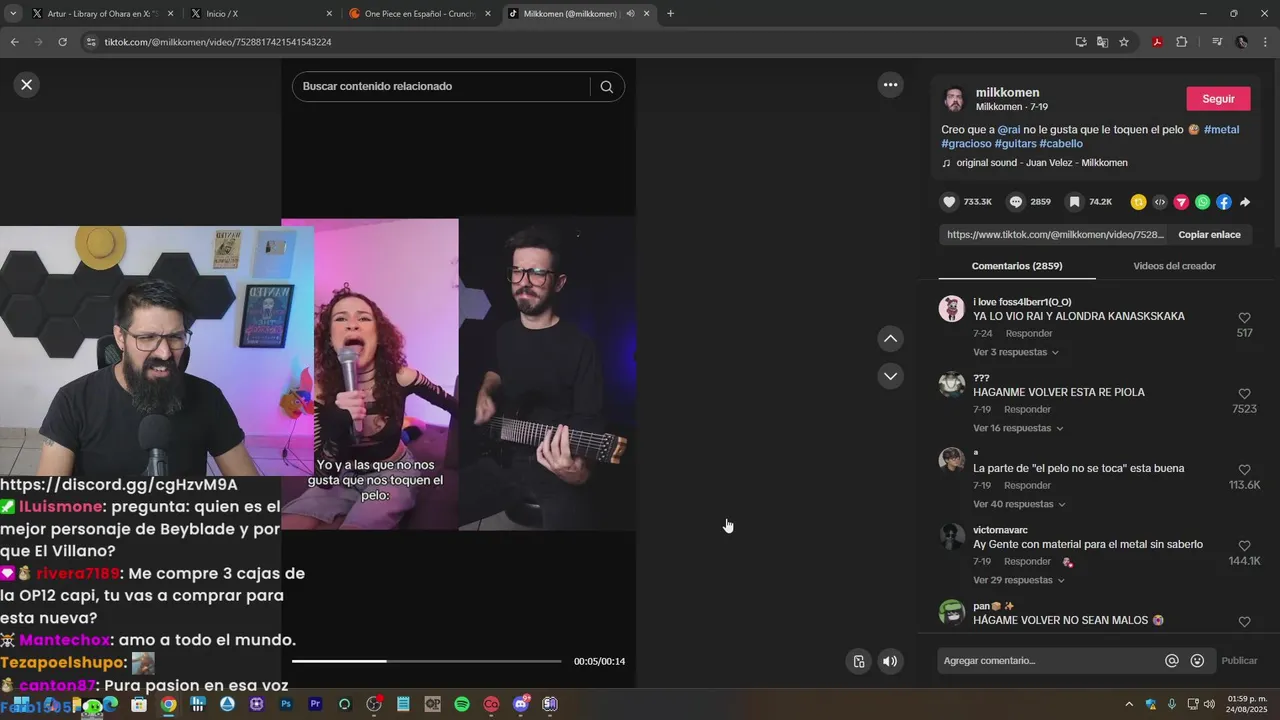The width and height of the screenshot is (1280, 720).
Task: Send to friends with red paper-plane icon
Action: [1181, 202]
